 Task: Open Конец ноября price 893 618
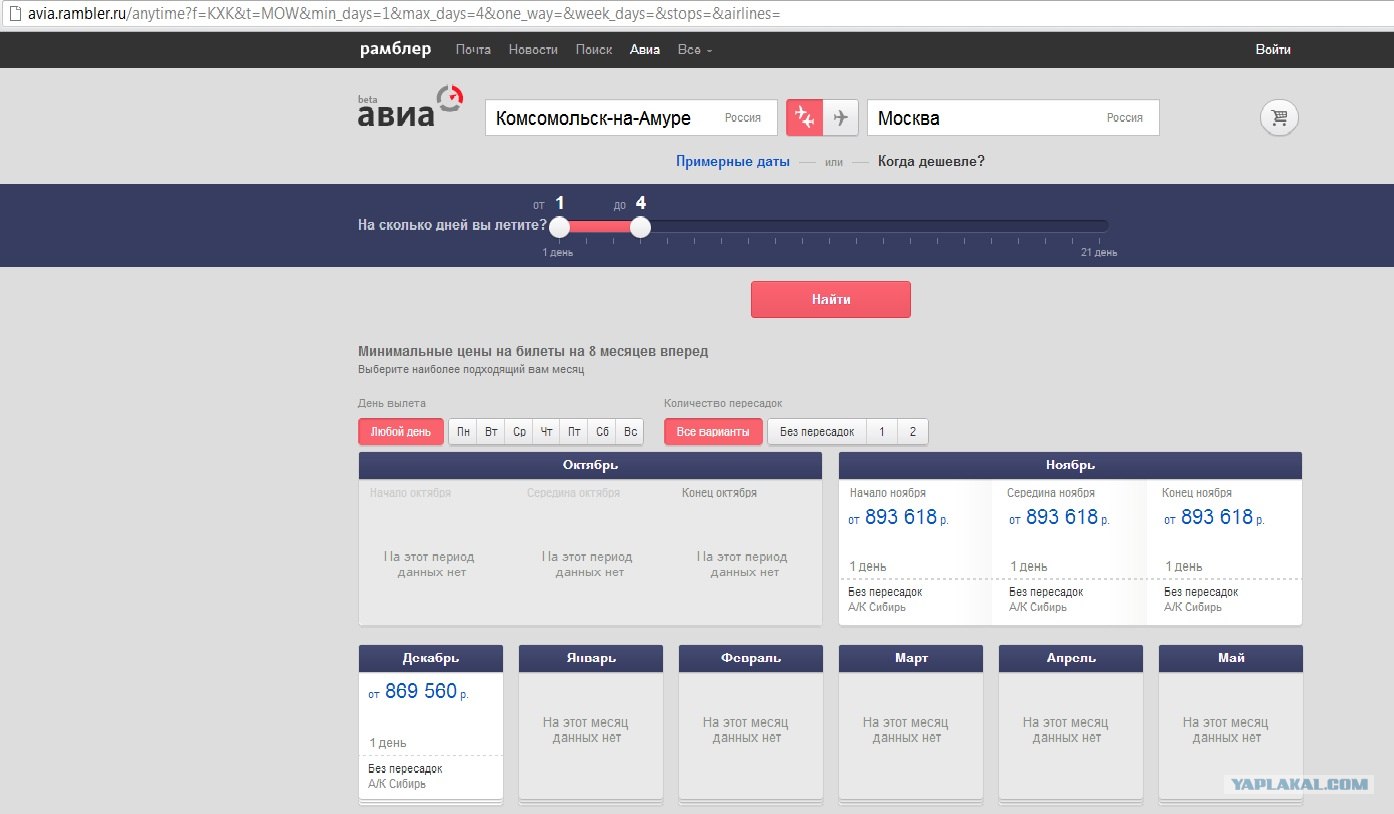pyautogui.click(x=1214, y=517)
